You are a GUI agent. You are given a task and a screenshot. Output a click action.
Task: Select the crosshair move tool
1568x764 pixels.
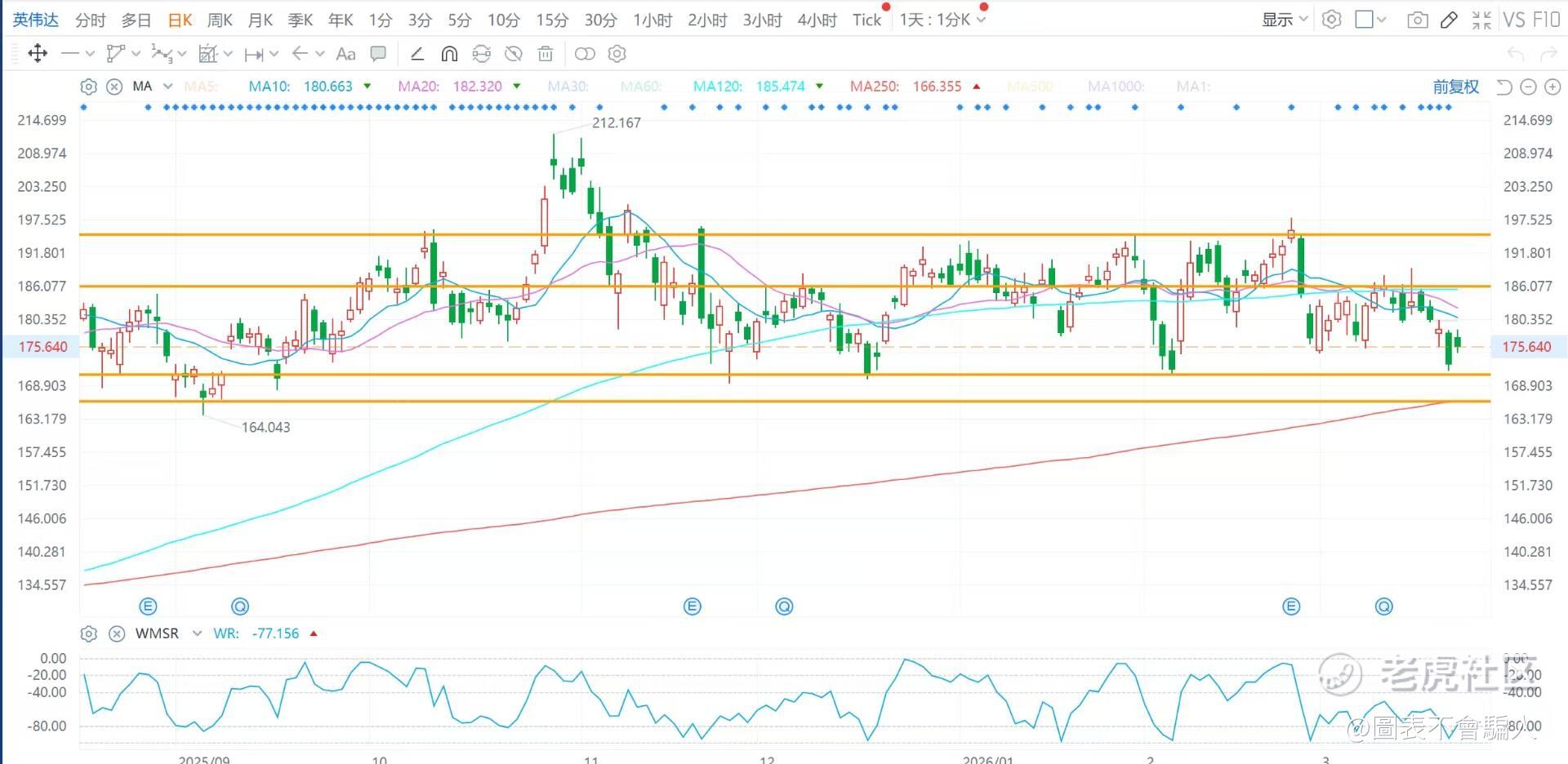tap(38, 54)
